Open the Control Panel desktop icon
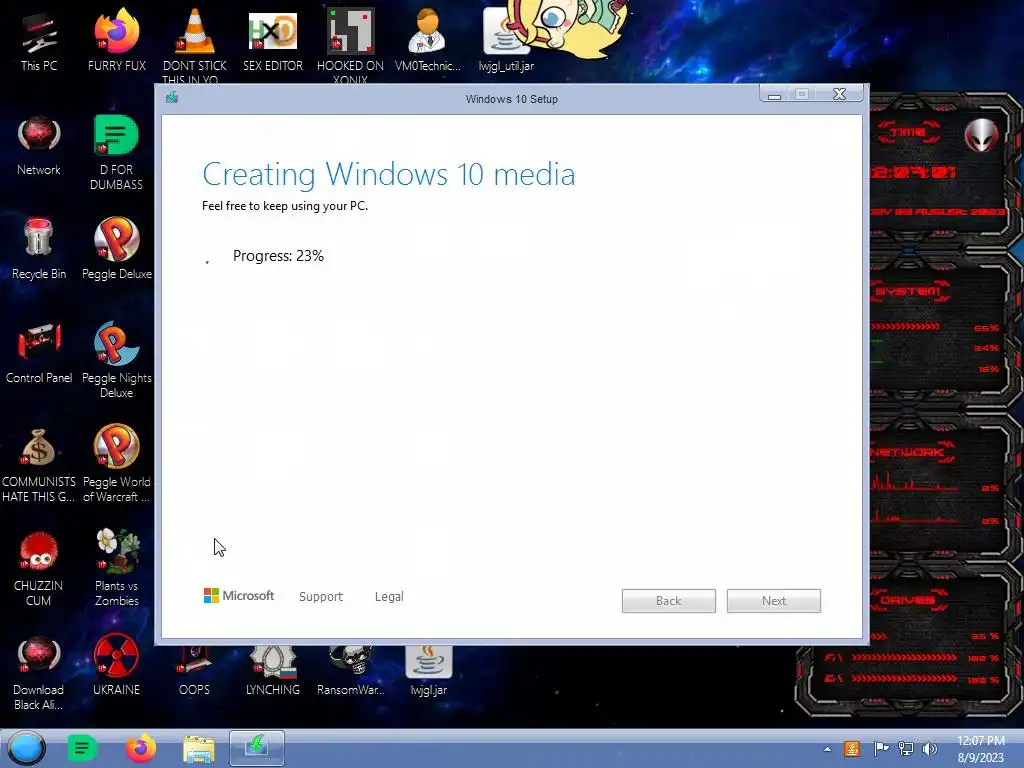1024x768 pixels. pyautogui.click(x=39, y=353)
